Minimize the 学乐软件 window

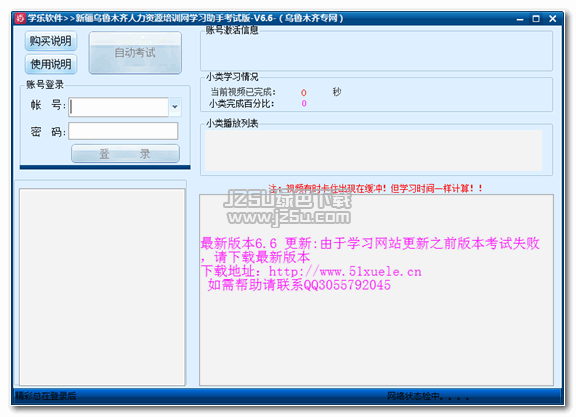click(520, 19)
